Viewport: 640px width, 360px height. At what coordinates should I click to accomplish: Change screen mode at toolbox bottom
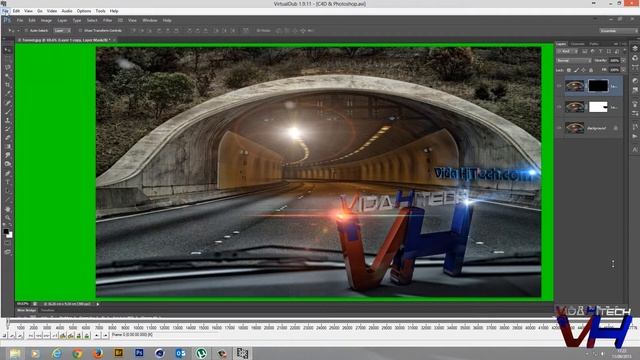(7, 252)
